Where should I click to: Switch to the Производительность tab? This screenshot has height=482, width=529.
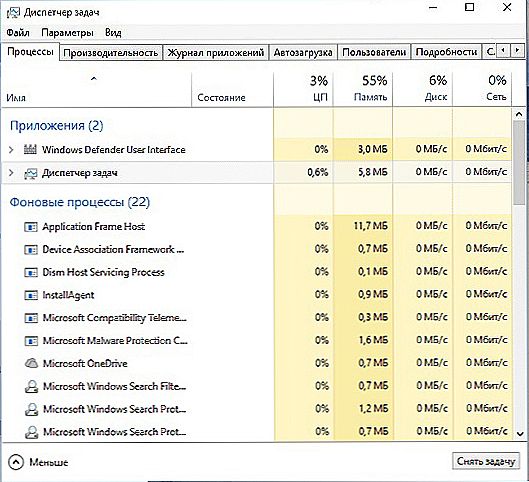[111, 53]
